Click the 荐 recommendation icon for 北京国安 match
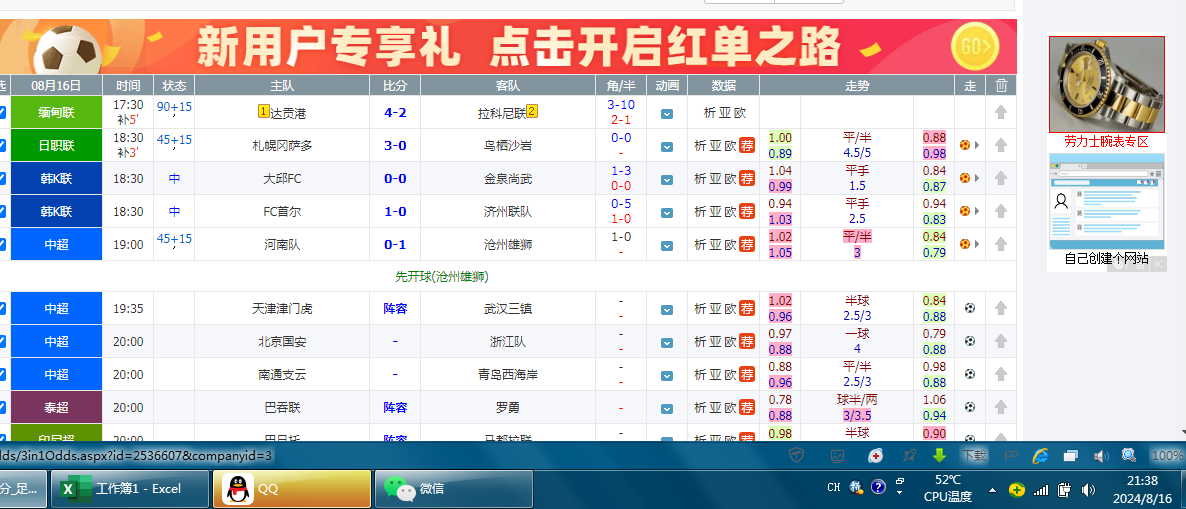This screenshot has height=509, width=1186. [747, 342]
